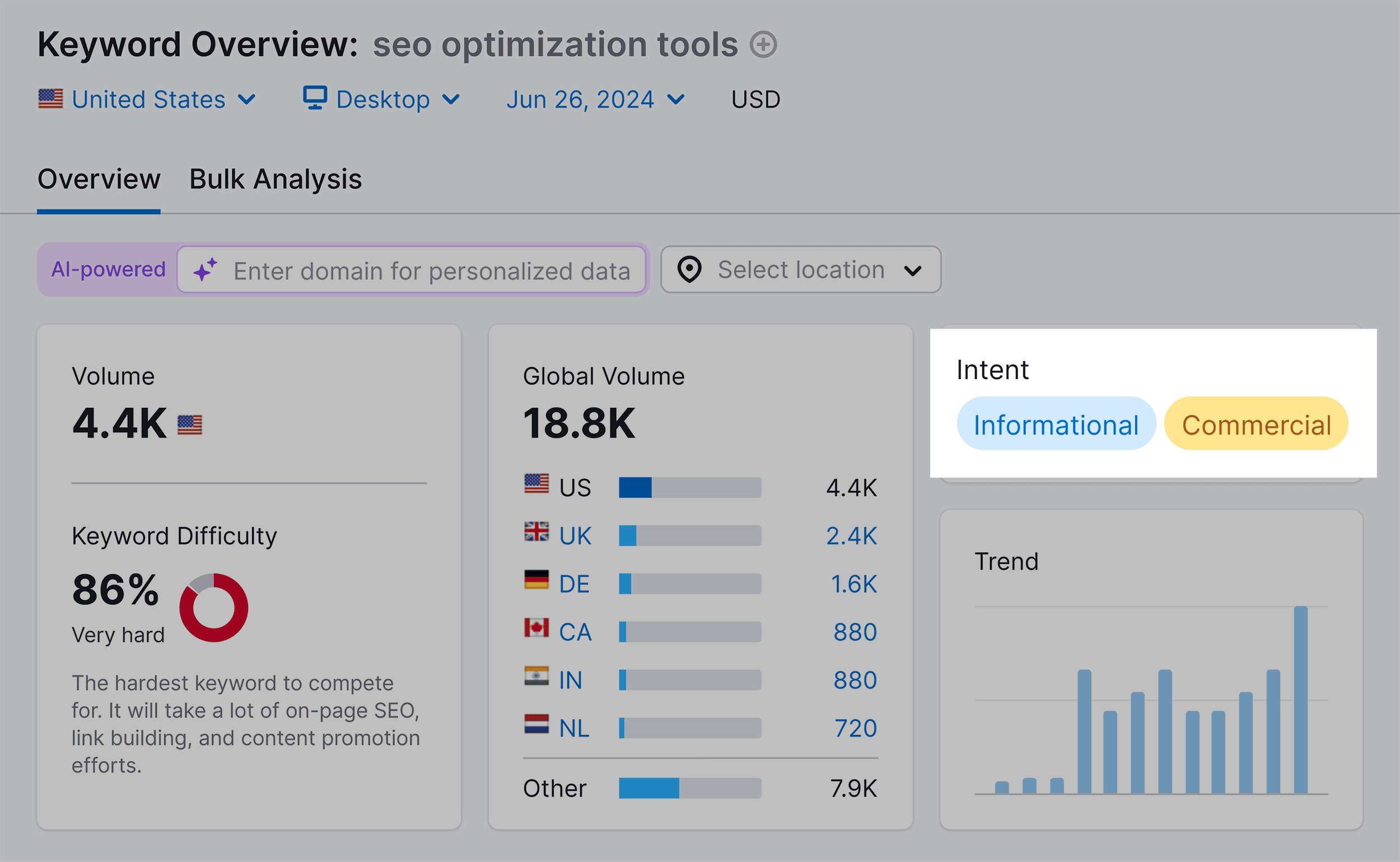Viewport: 1400px width, 862px height.
Task: Open the Jun 26, 2024 date dropdown
Action: (595, 99)
